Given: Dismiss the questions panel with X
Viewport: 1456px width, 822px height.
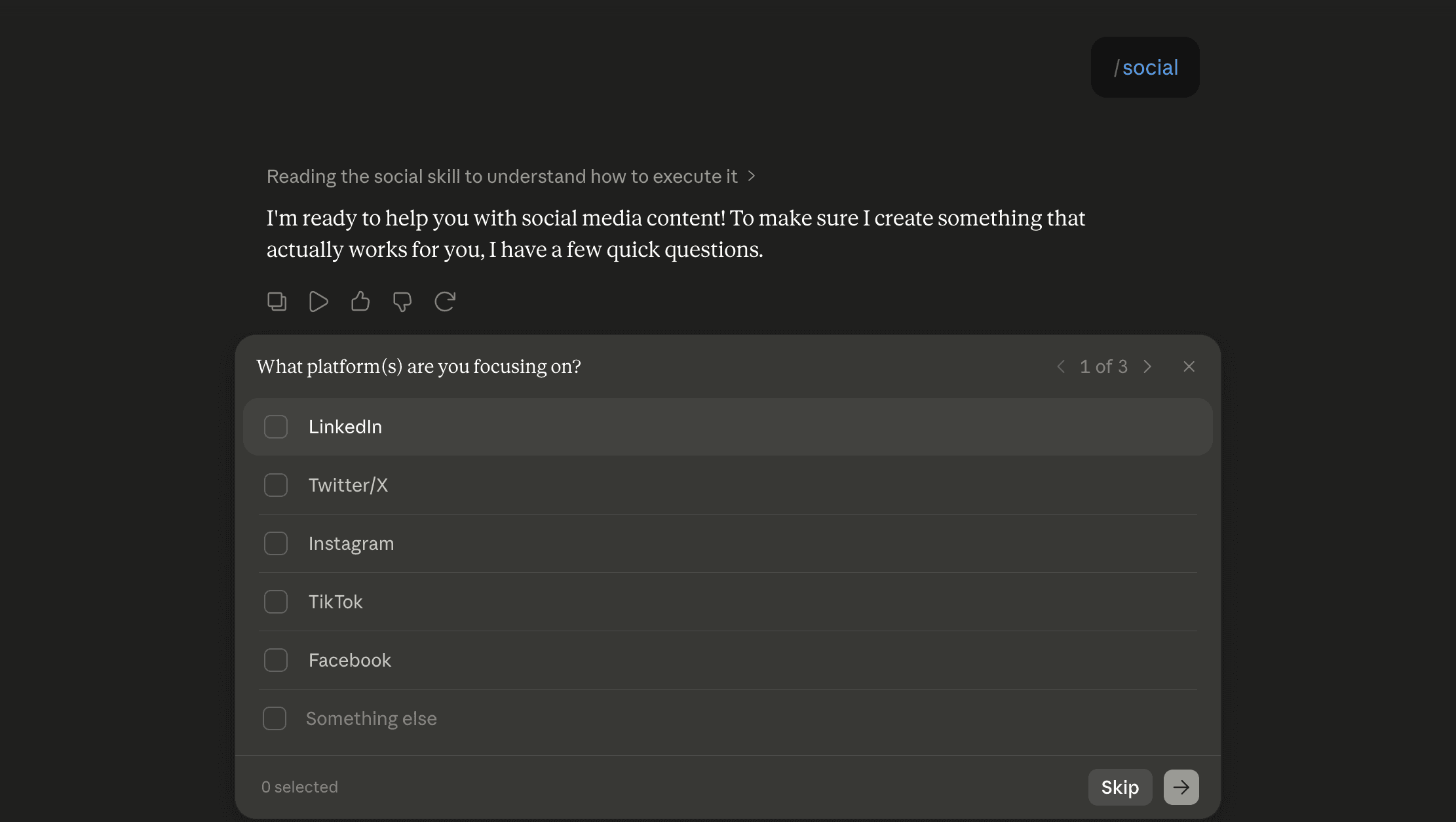Looking at the screenshot, I should (1189, 366).
